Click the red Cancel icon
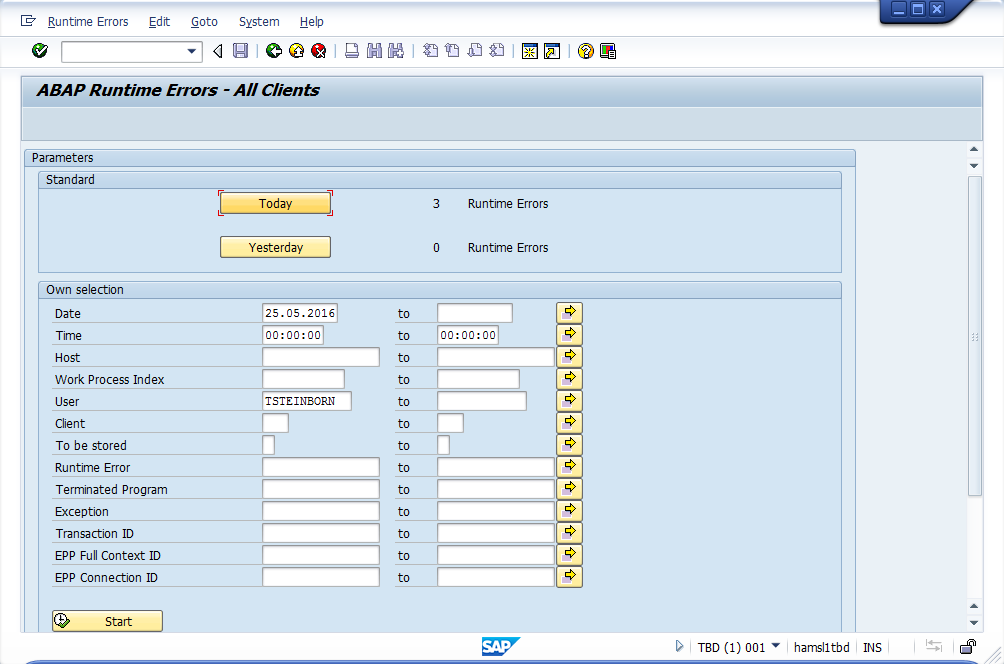Viewport: 1004px width, 664px height. point(319,51)
